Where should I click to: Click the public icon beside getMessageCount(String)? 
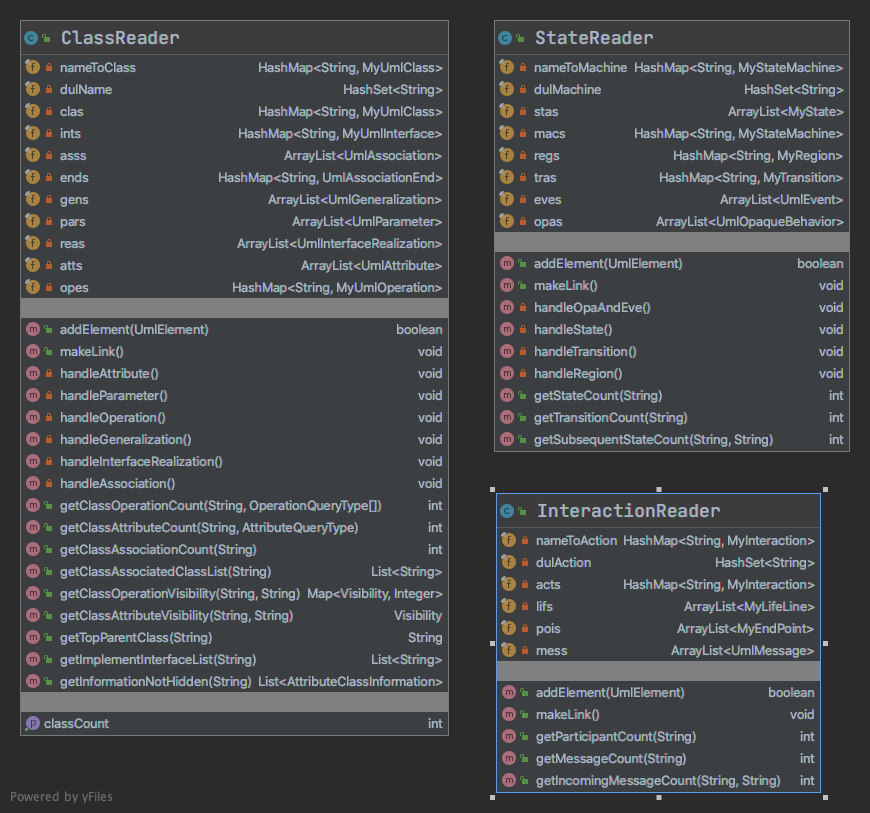coord(524,759)
